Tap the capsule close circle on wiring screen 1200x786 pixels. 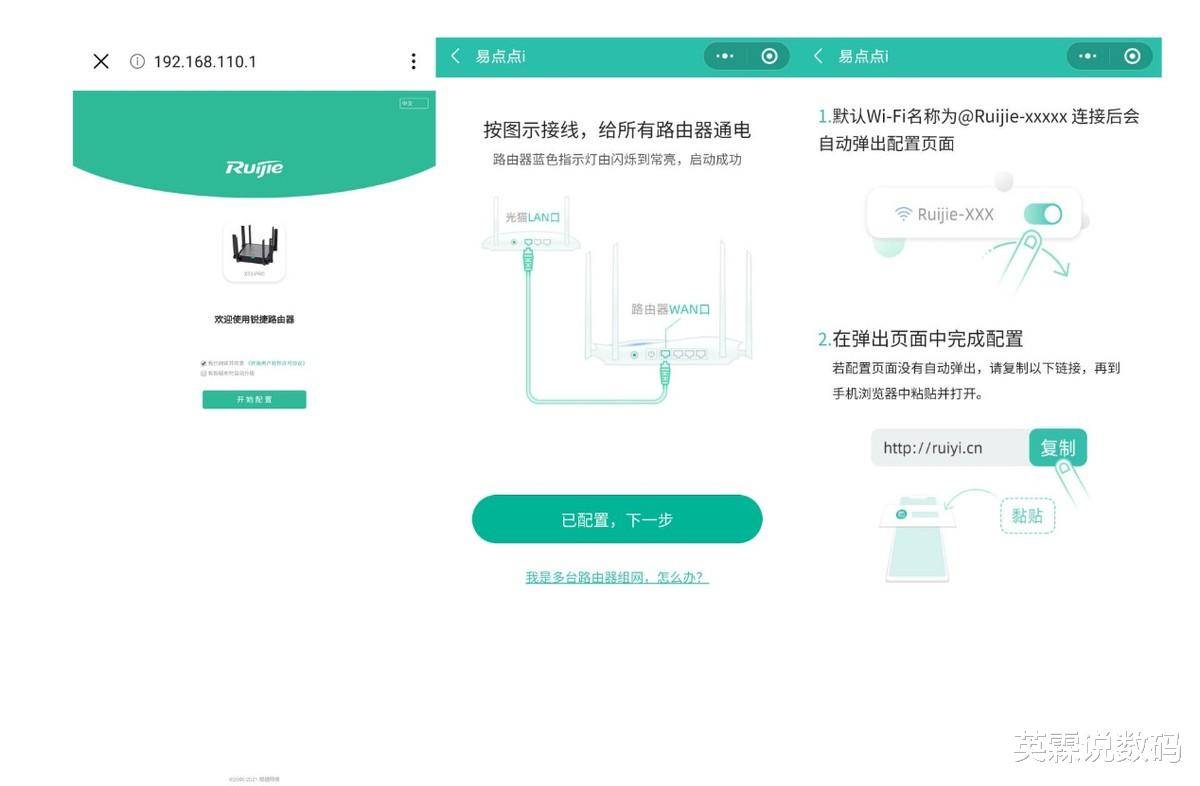point(769,56)
